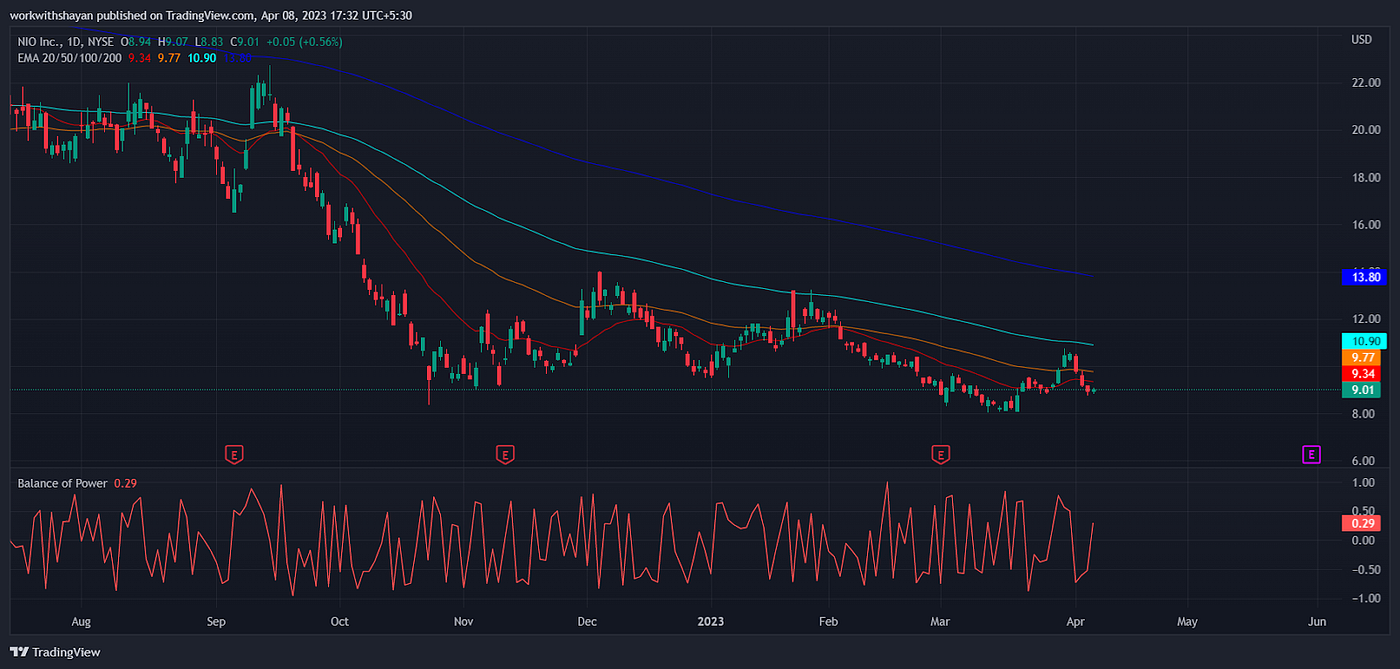This screenshot has width=1400, height=669.
Task: Open the purple upcoming earnings marker near June
Action: click(1311, 455)
